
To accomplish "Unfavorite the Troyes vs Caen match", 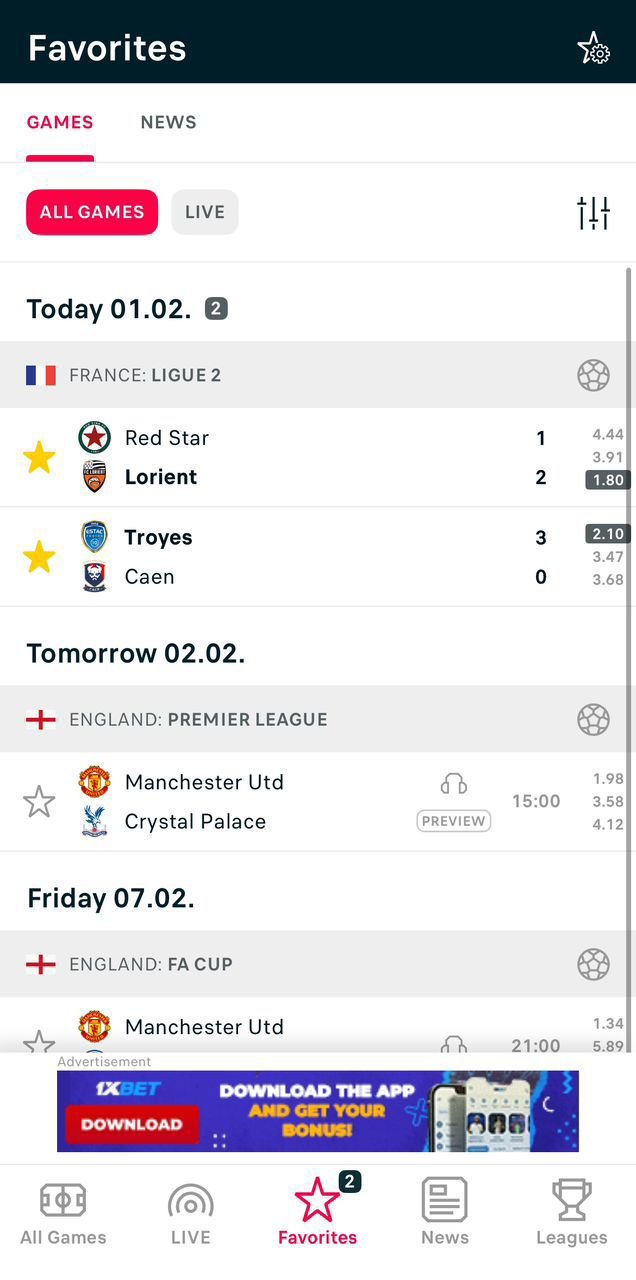I will [x=39, y=557].
